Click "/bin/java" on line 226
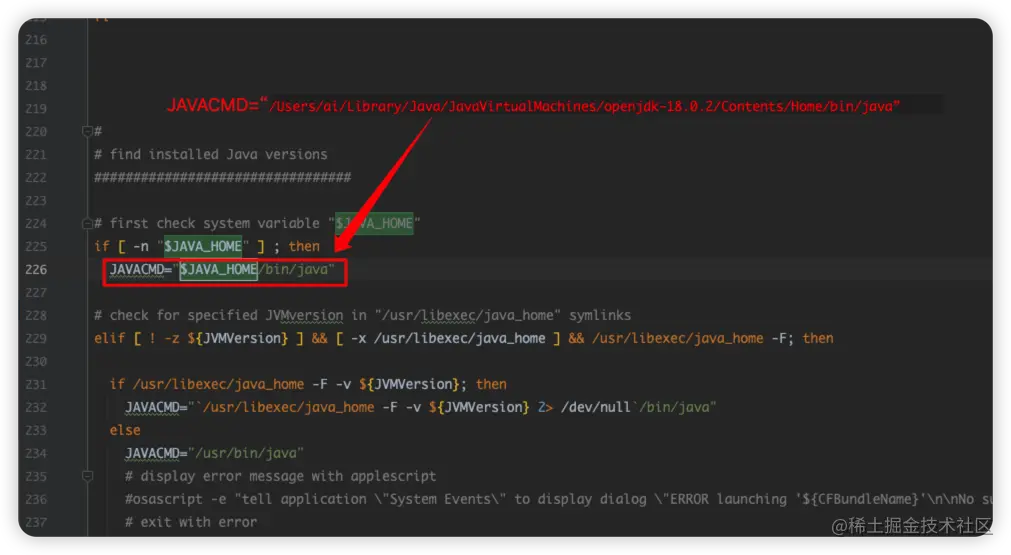 pyautogui.click(x=293, y=269)
